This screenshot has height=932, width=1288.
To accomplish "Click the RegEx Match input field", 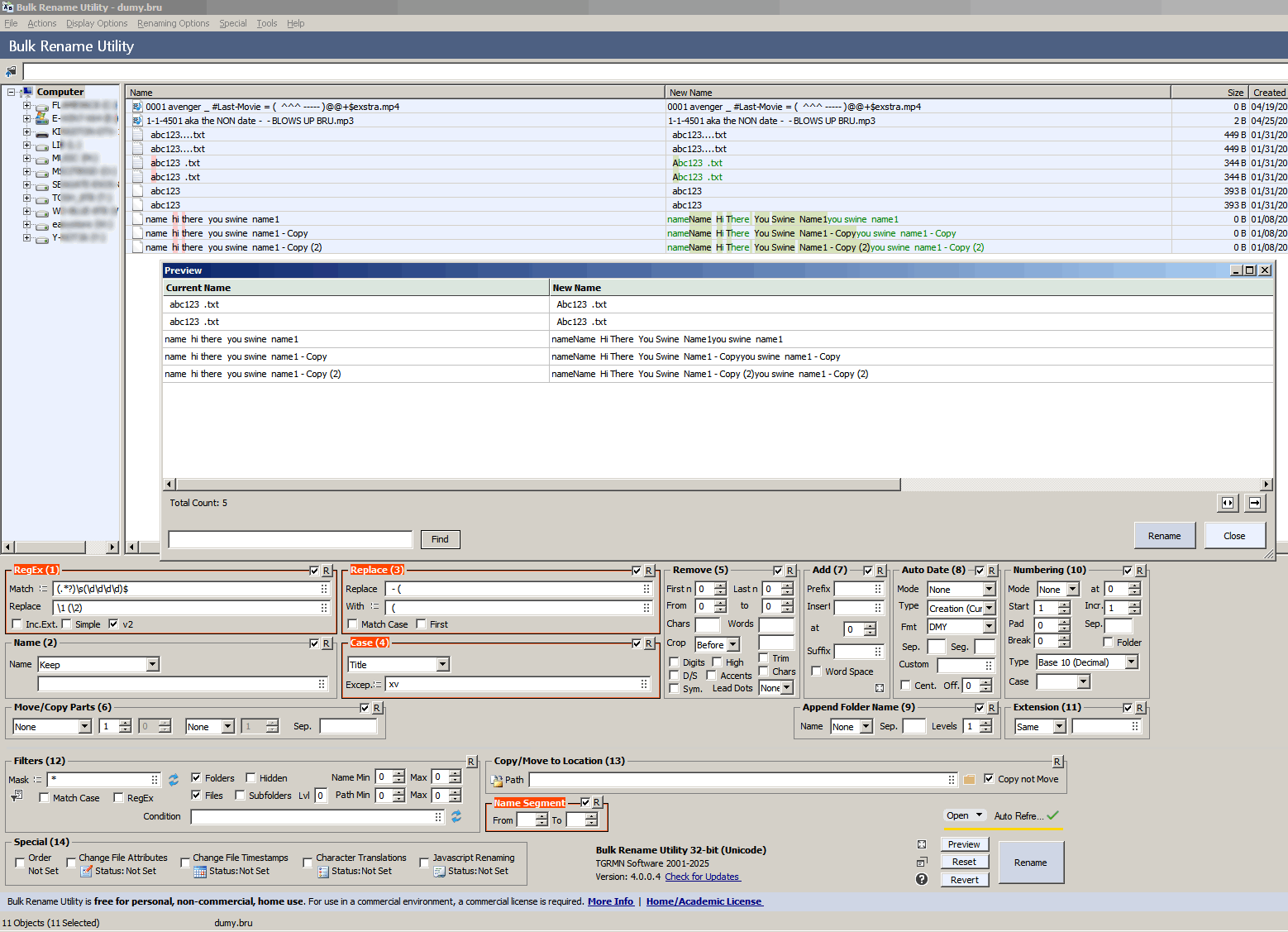I will point(192,589).
